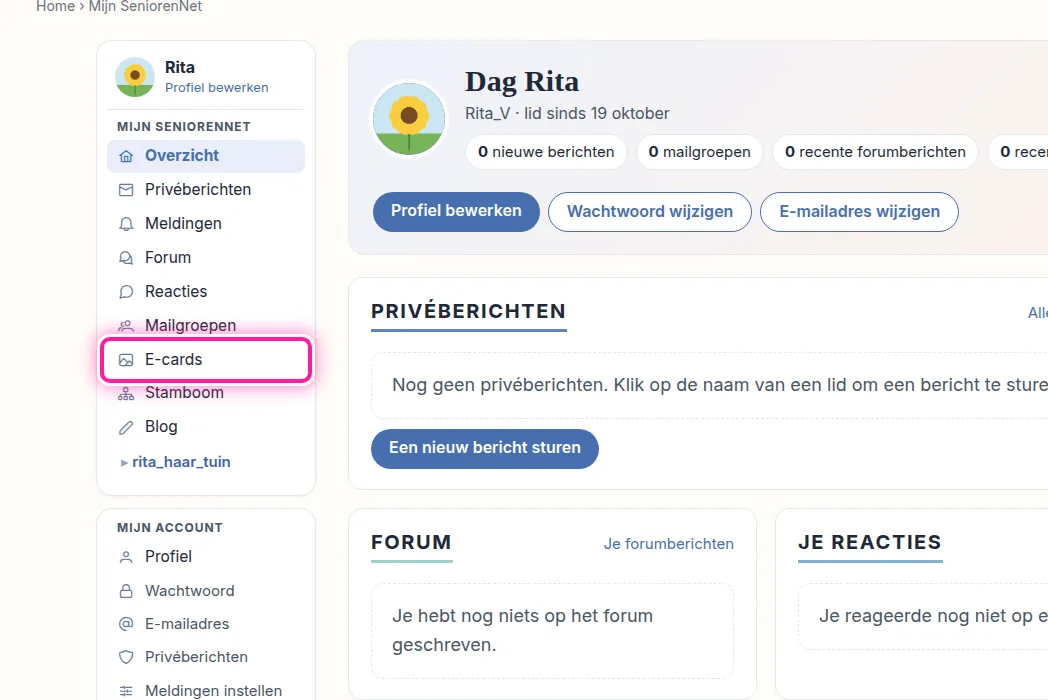1048x700 pixels.
Task: Click the rita_haar_tuin blog link
Action: (x=181, y=463)
